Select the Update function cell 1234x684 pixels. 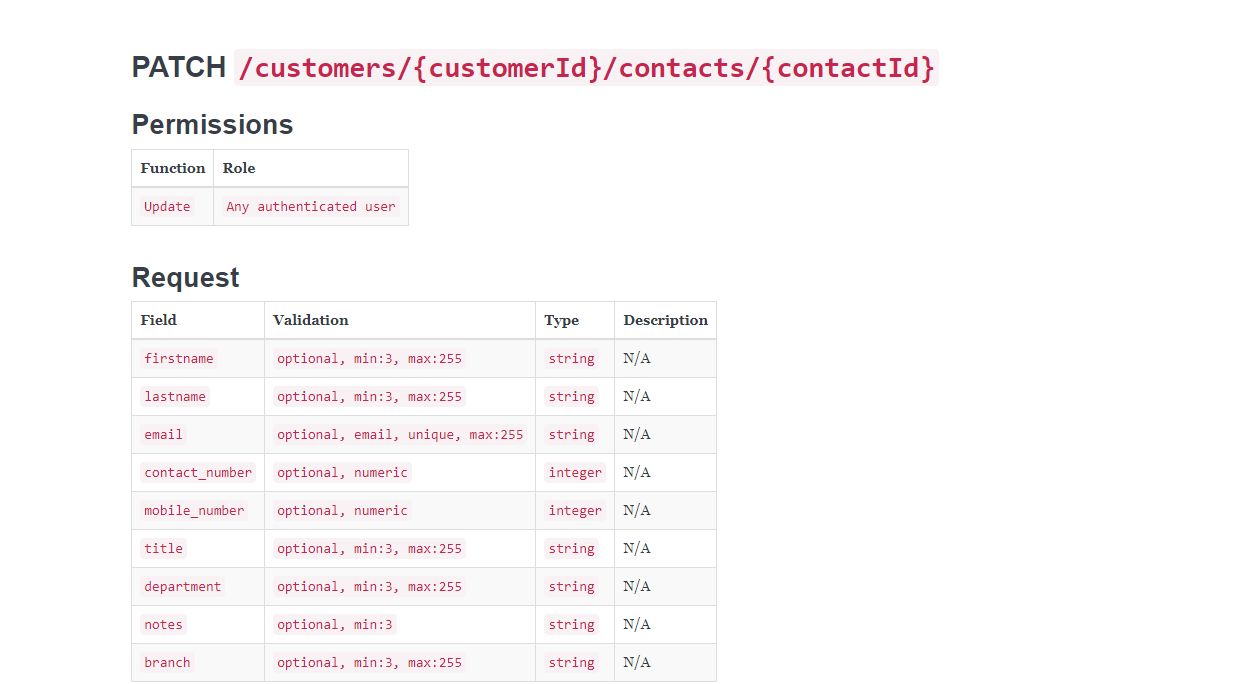(167, 207)
